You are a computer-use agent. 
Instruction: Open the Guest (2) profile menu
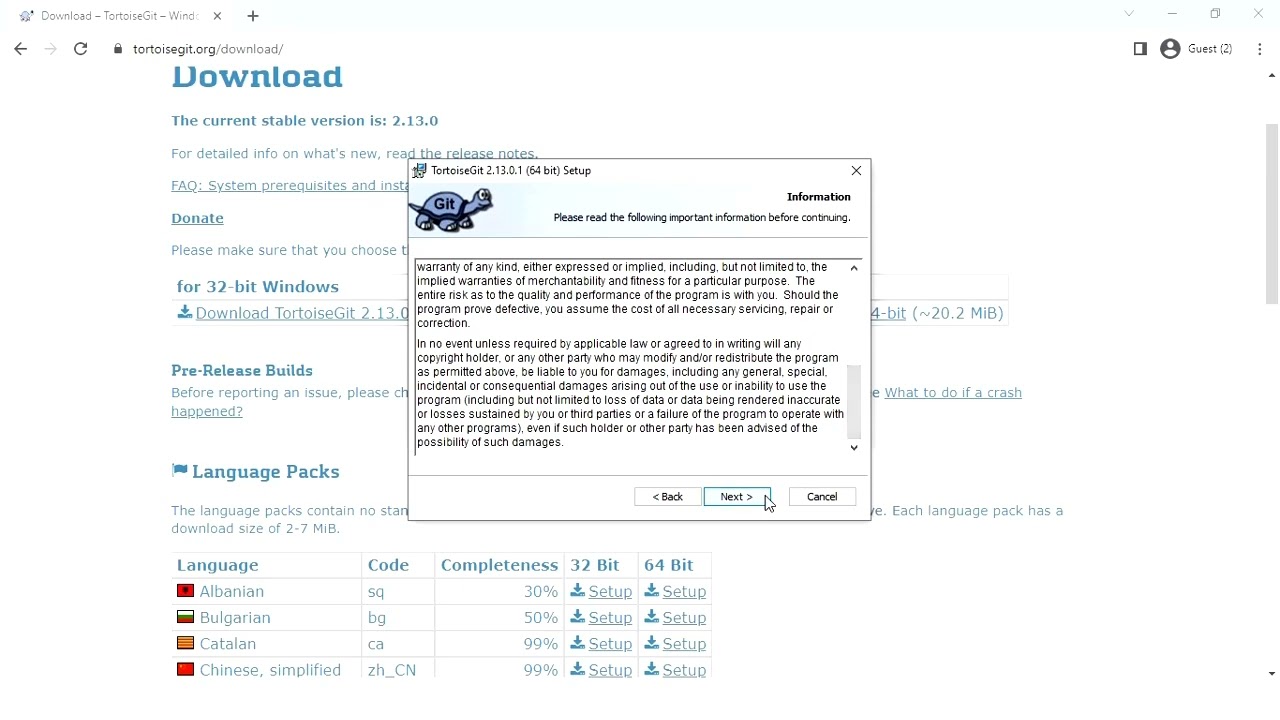tap(1197, 49)
